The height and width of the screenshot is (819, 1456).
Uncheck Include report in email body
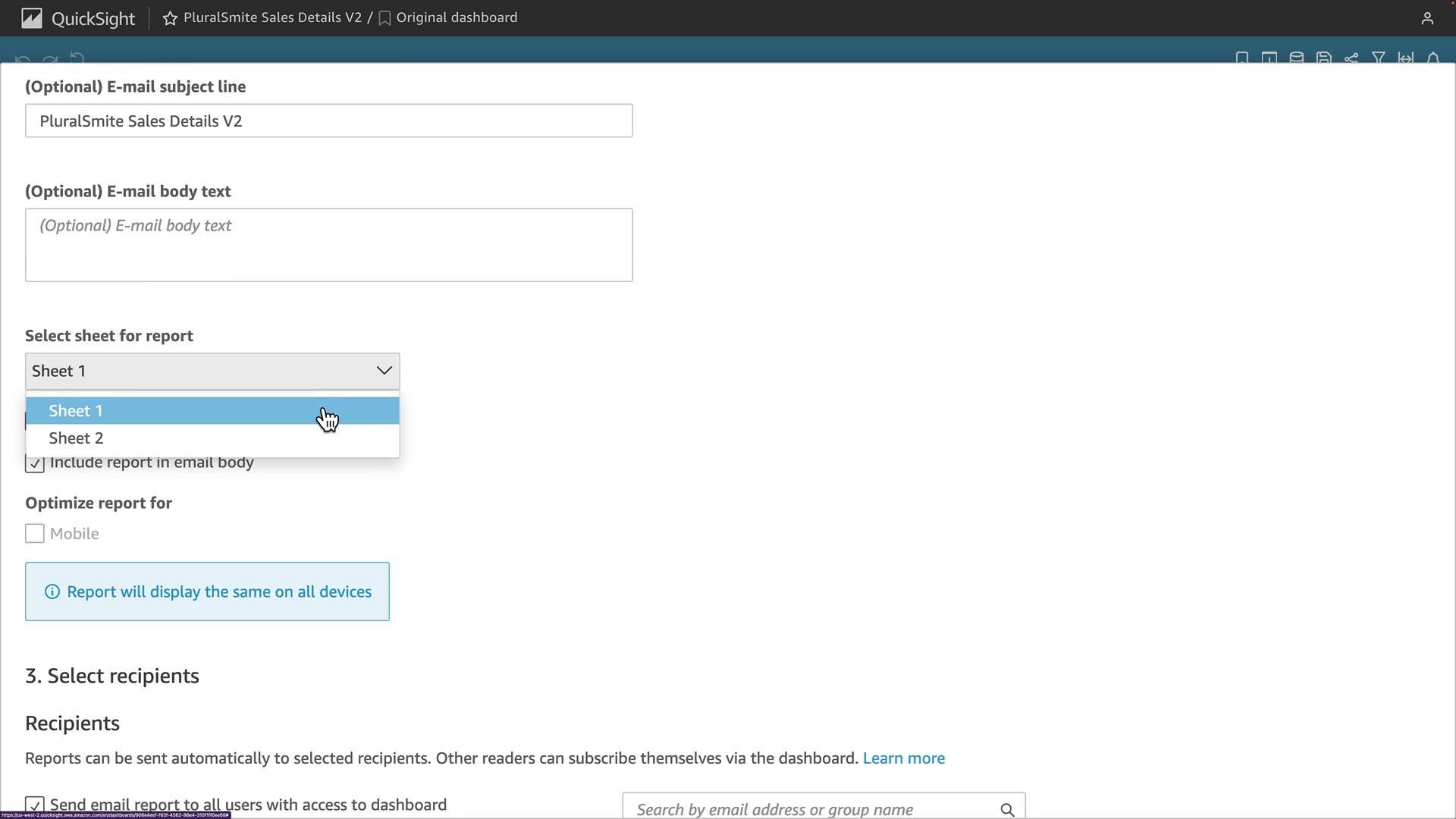pos(34,463)
